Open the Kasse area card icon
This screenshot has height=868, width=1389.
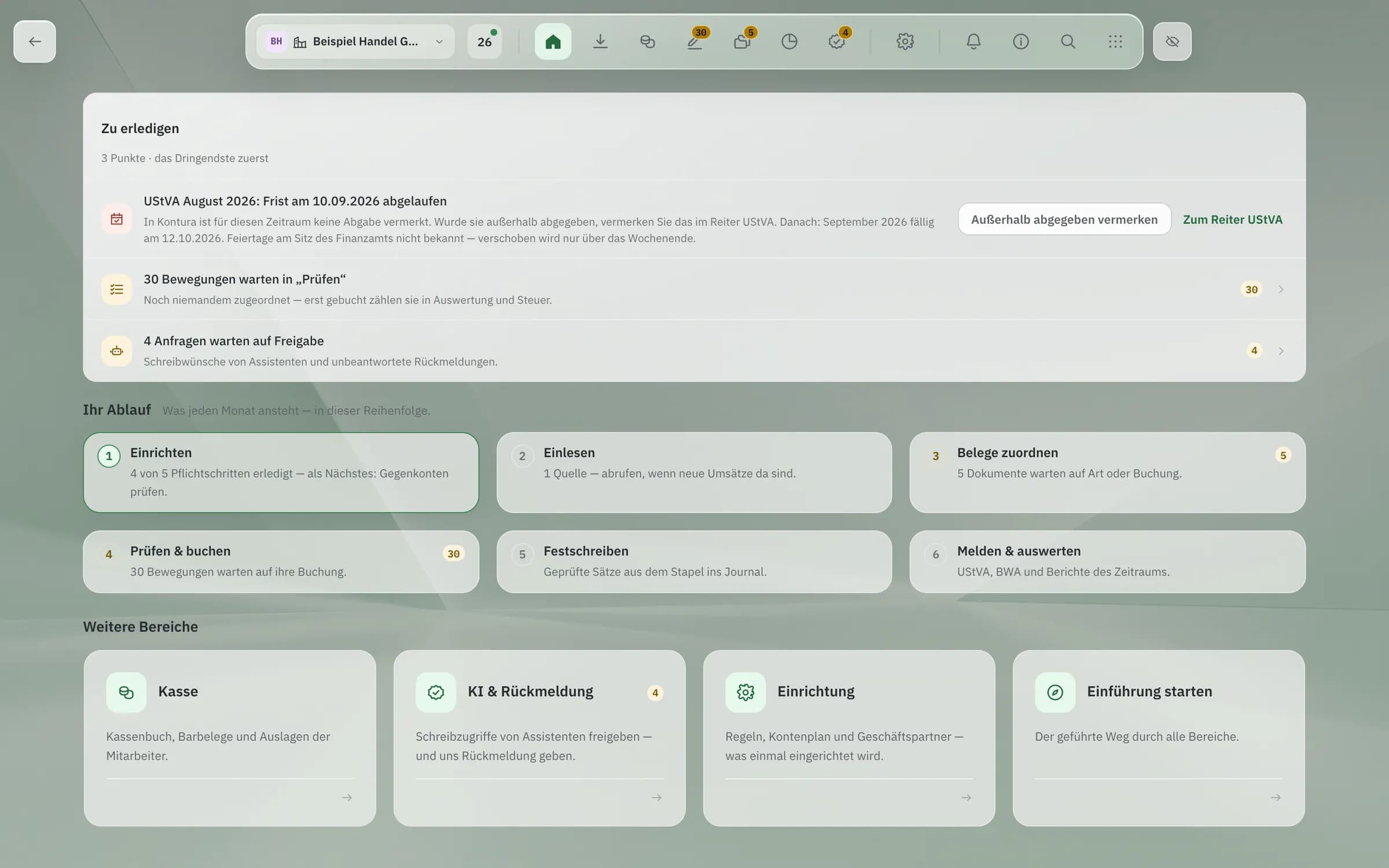pos(126,692)
